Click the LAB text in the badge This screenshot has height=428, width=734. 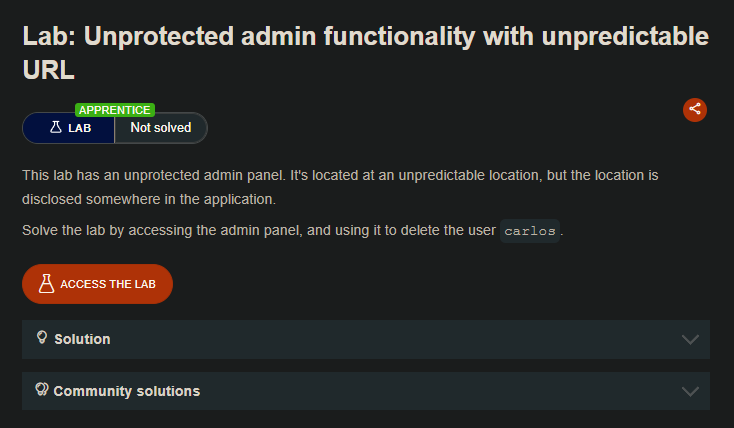[x=80, y=128]
